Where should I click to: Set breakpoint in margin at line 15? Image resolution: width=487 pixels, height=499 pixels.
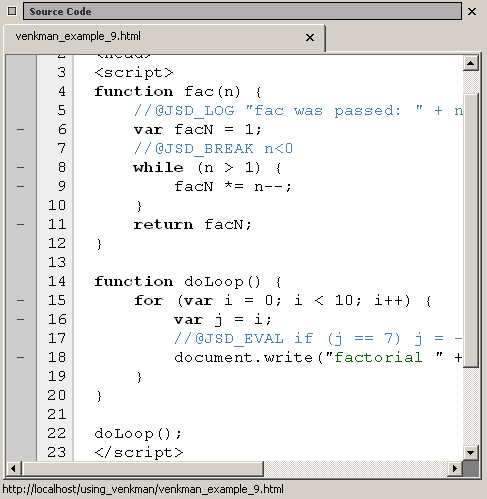pyautogui.click(x=21, y=300)
